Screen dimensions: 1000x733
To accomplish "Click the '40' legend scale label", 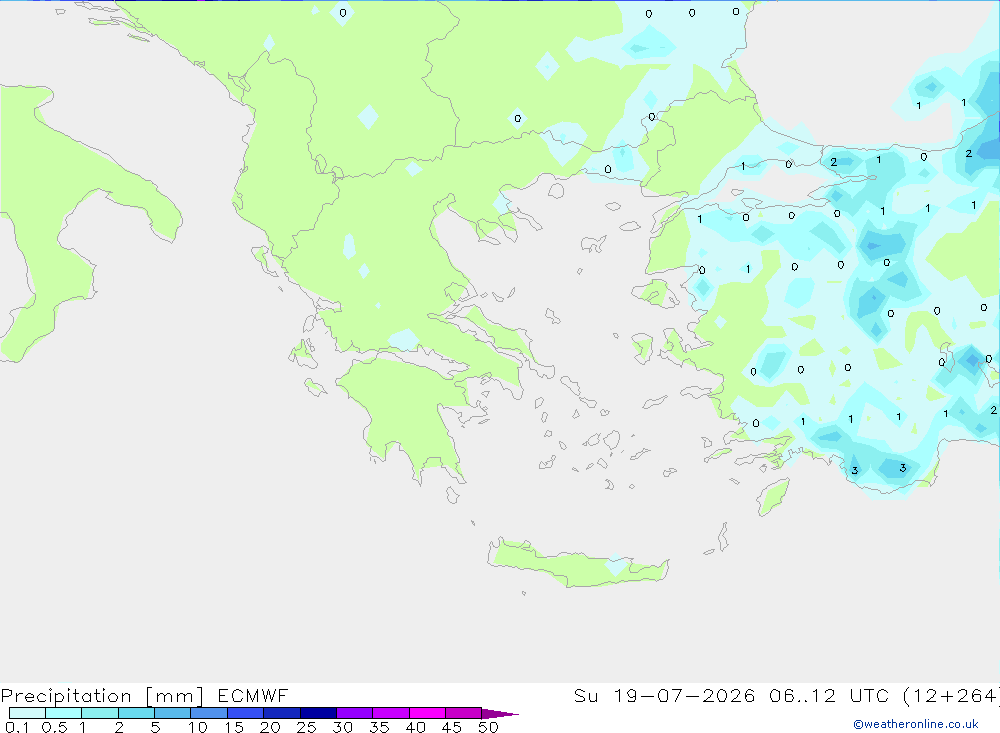I will click(415, 727).
